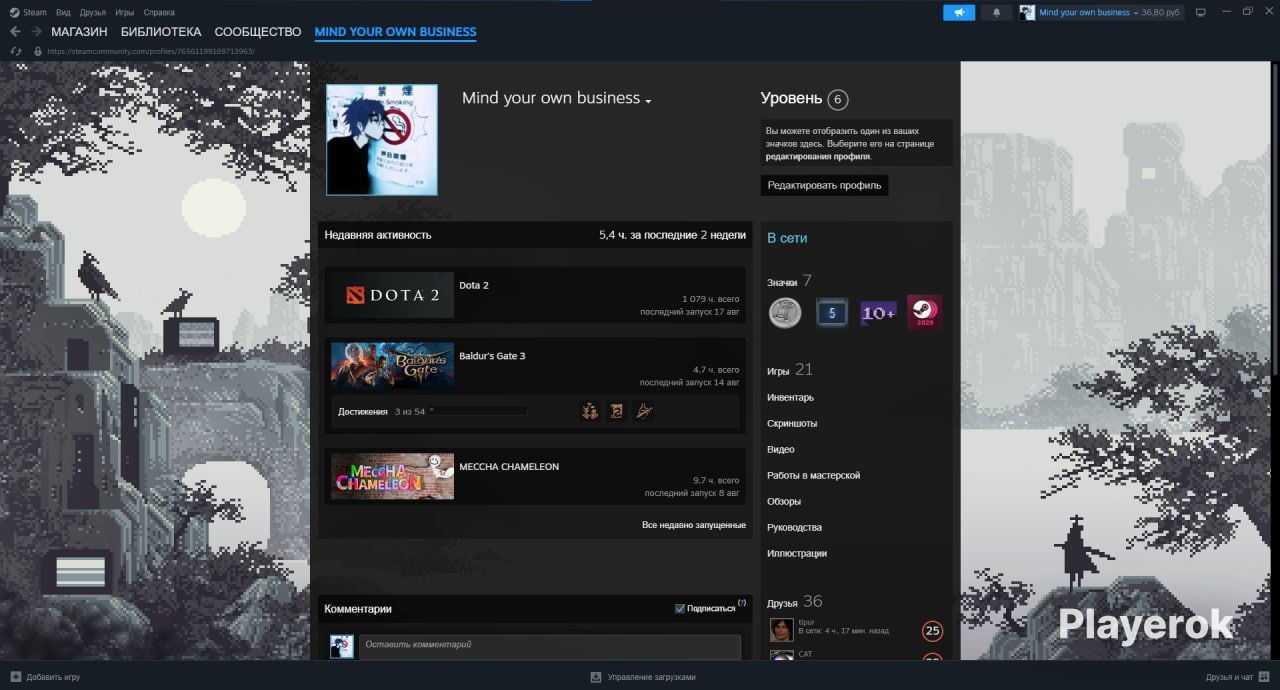Click the first Baldur's Gate 3 achievement icon
The height and width of the screenshot is (690, 1280).
[x=590, y=411]
